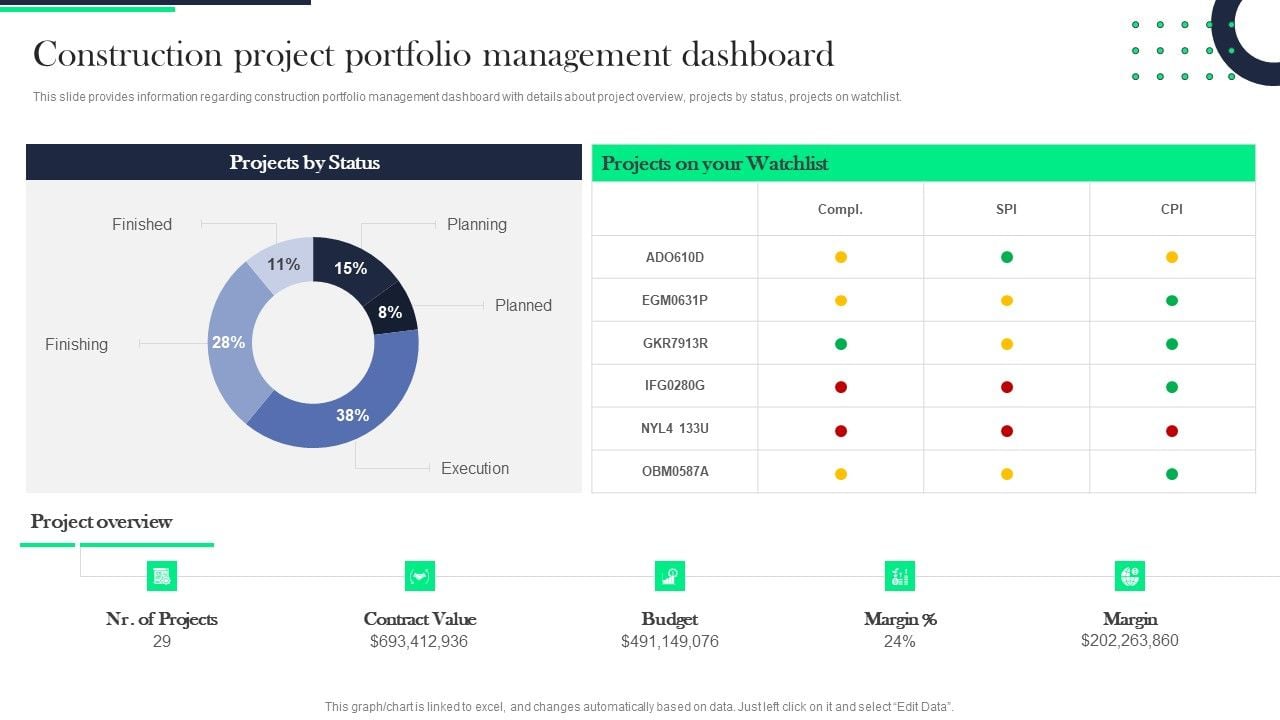Click the Contract Value icon
The width and height of the screenshot is (1280, 720).
(420, 576)
